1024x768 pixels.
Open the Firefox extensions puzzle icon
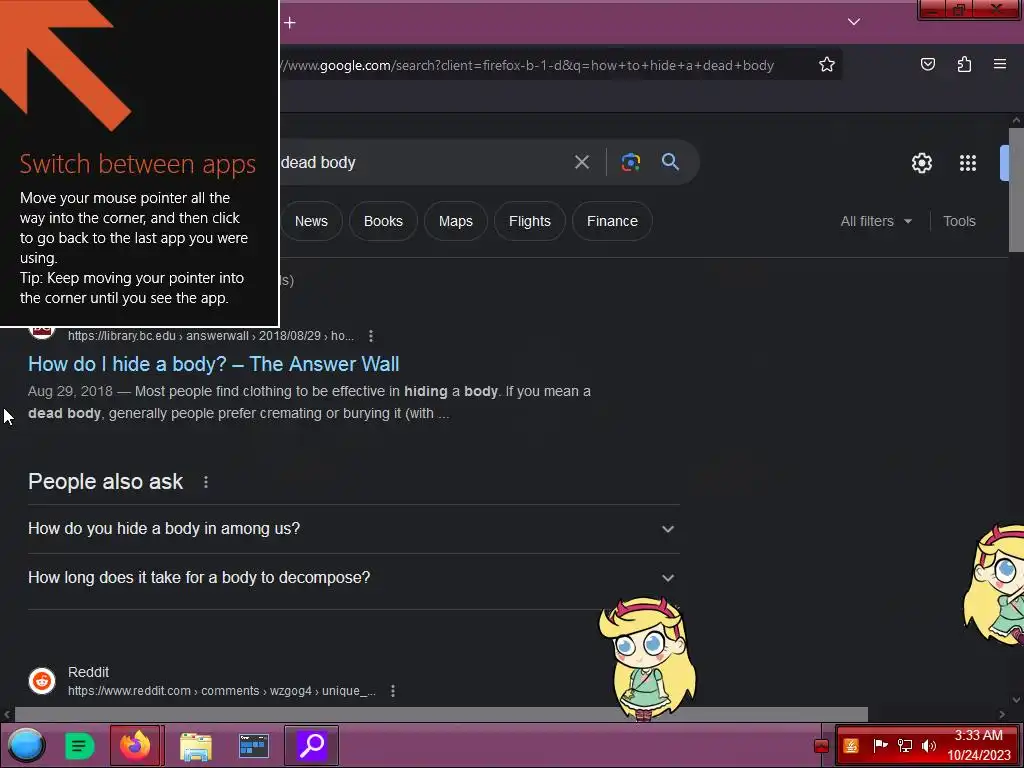click(x=964, y=64)
